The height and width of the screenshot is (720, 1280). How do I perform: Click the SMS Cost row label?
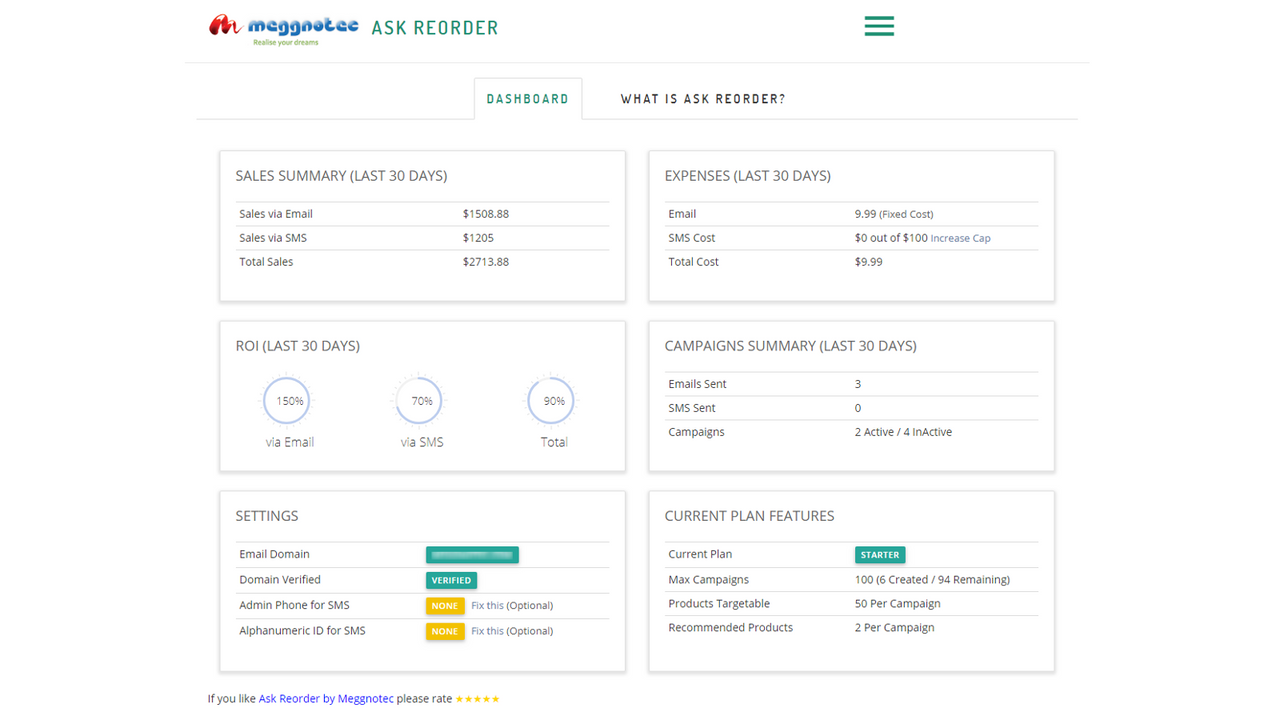pos(692,238)
